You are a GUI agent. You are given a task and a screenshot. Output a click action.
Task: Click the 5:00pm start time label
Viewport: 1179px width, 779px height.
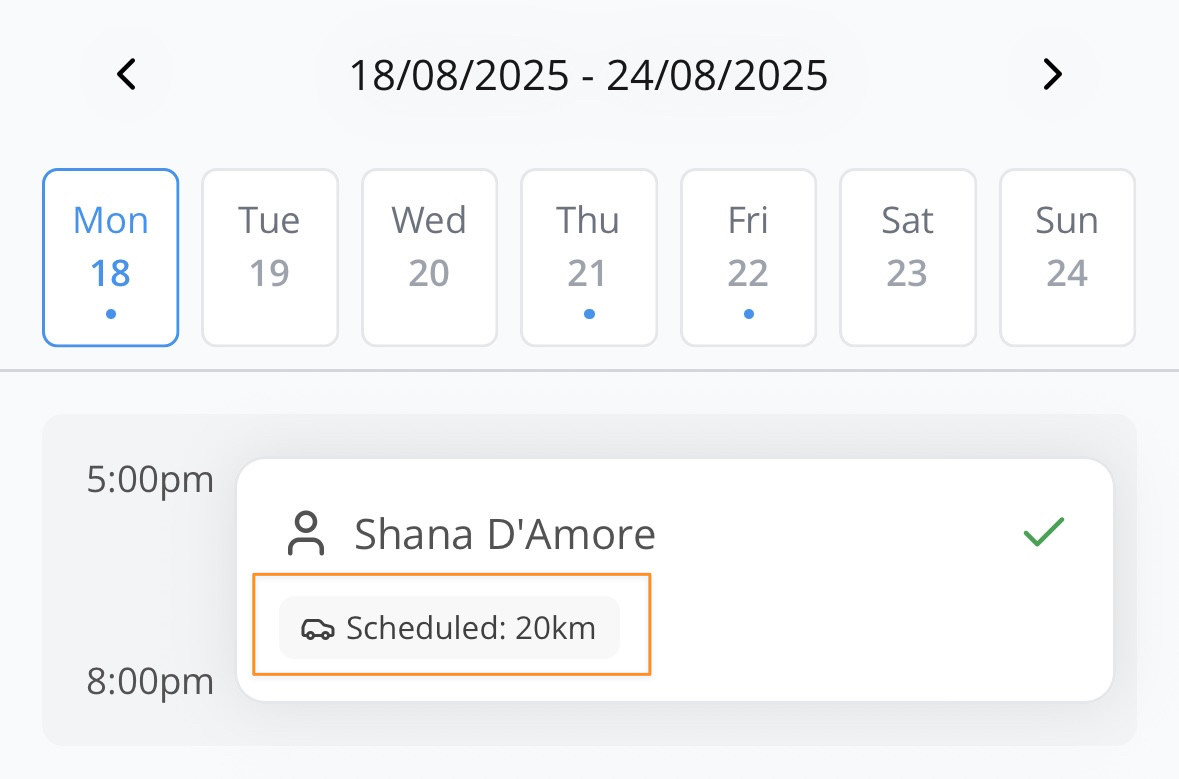point(150,480)
